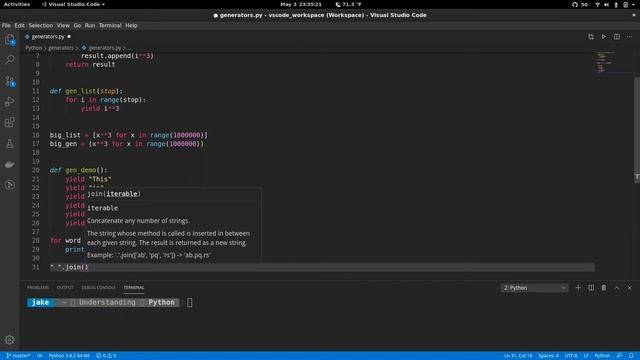This screenshot has width=640, height=360.
Task: Open the Help menu
Action: (x=131, y=25)
